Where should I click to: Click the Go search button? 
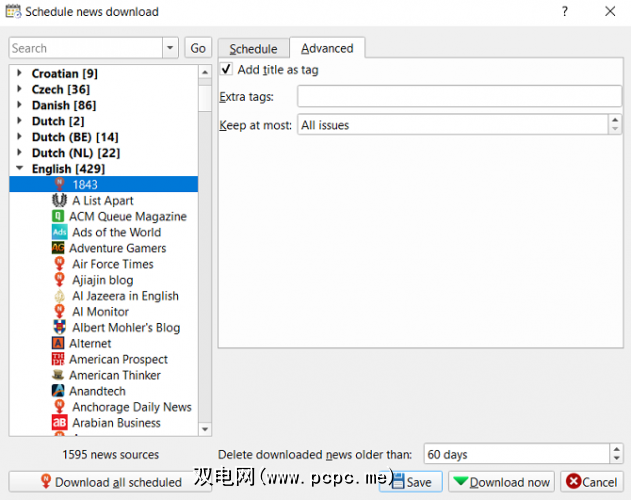click(198, 48)
